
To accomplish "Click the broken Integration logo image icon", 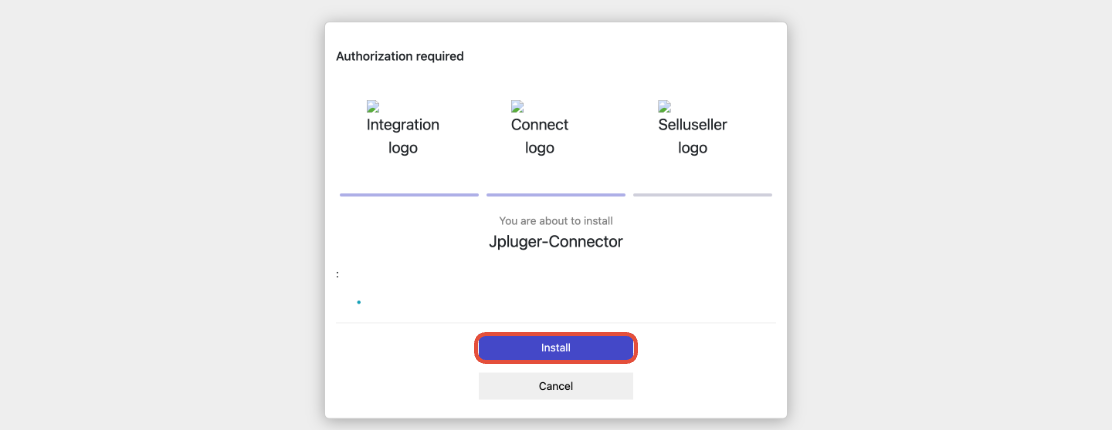I will 373,106.
